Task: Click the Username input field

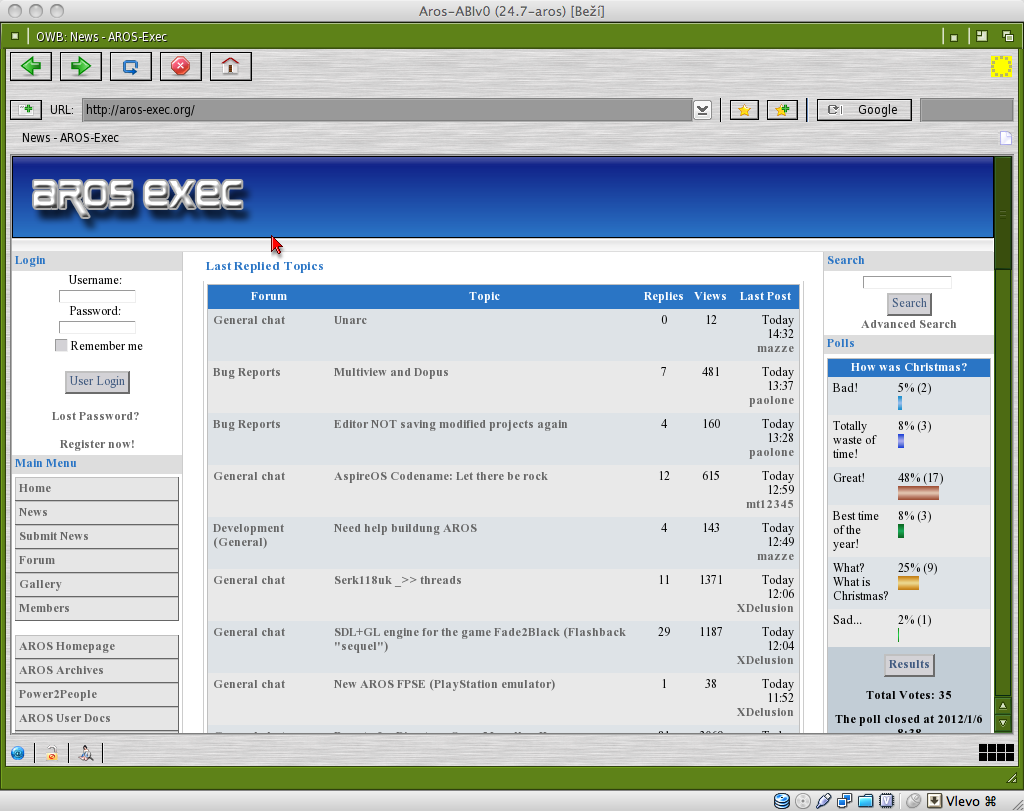Action: 97,296
